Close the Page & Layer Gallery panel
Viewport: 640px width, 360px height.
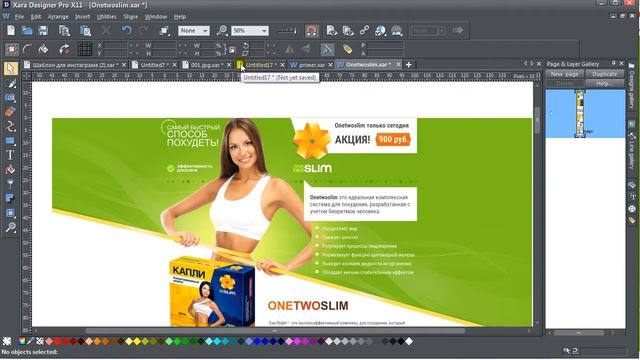tap(621, 63)
